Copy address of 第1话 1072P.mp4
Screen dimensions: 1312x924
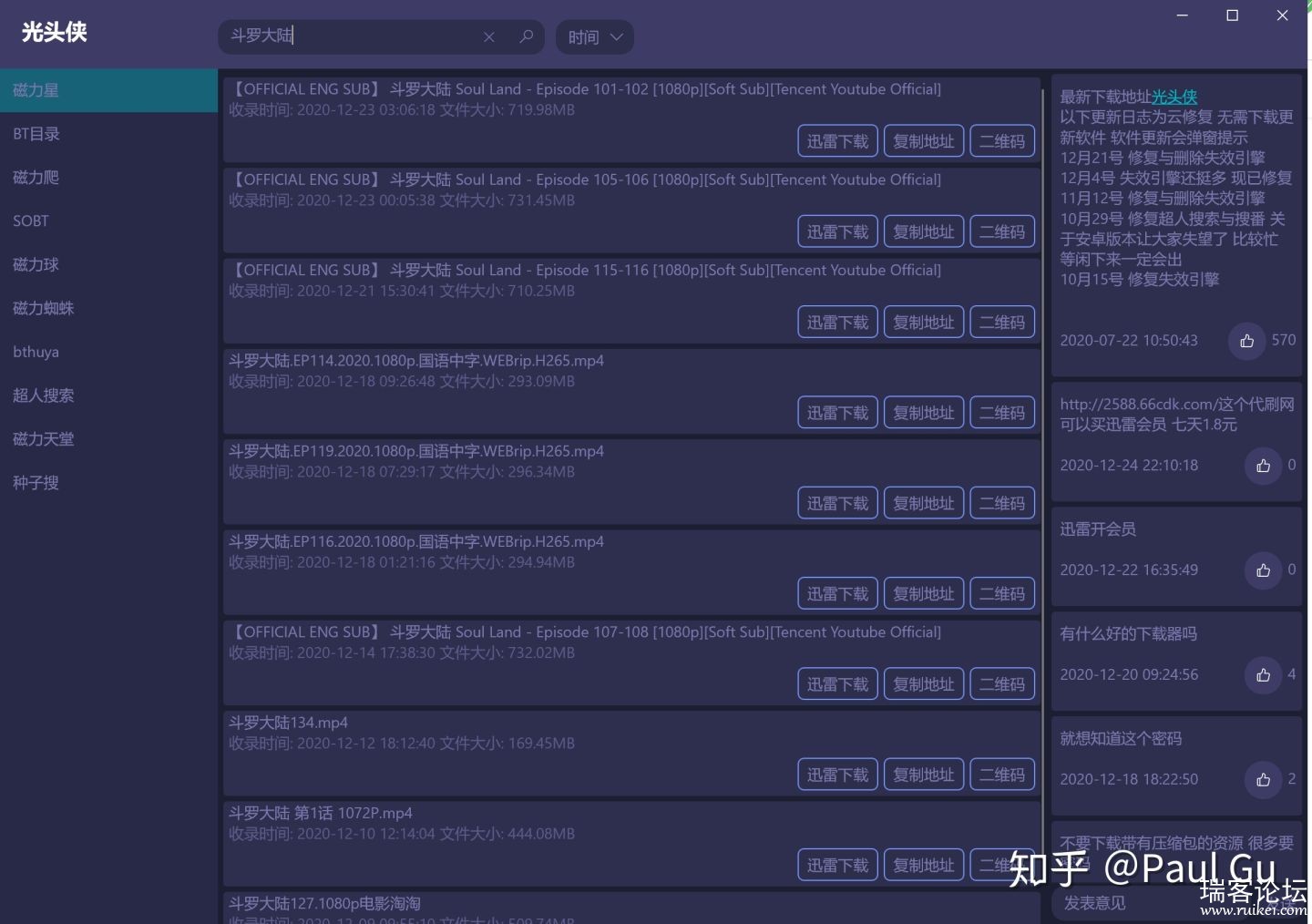(x=924, y=865)
